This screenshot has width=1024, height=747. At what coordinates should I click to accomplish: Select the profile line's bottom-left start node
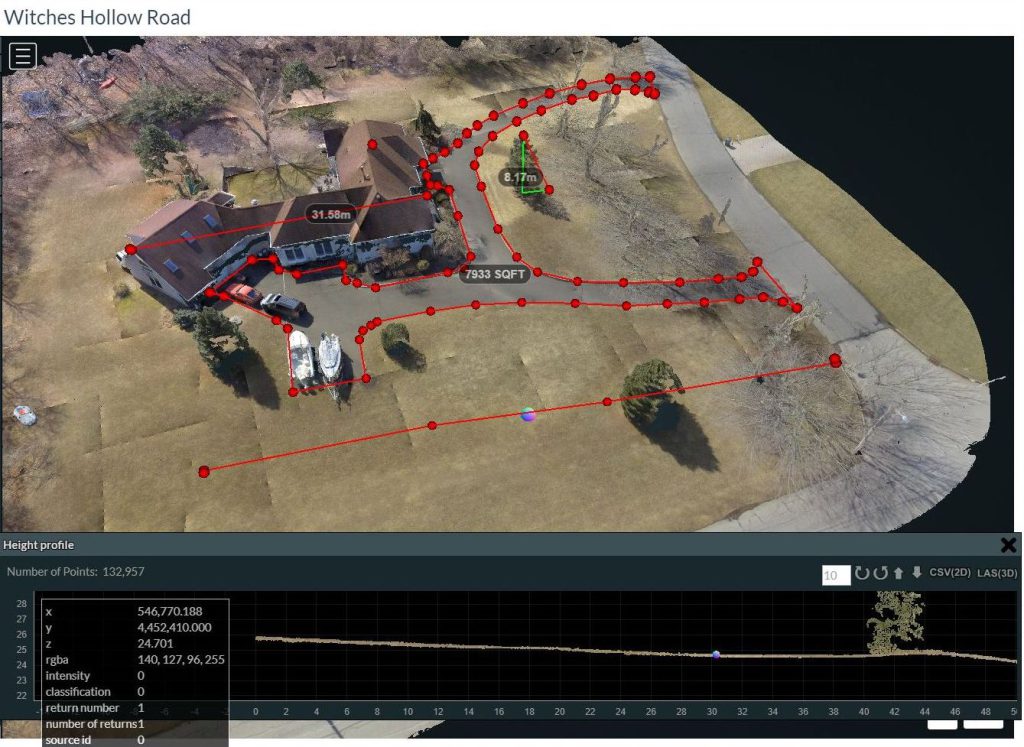coord(204,471)
